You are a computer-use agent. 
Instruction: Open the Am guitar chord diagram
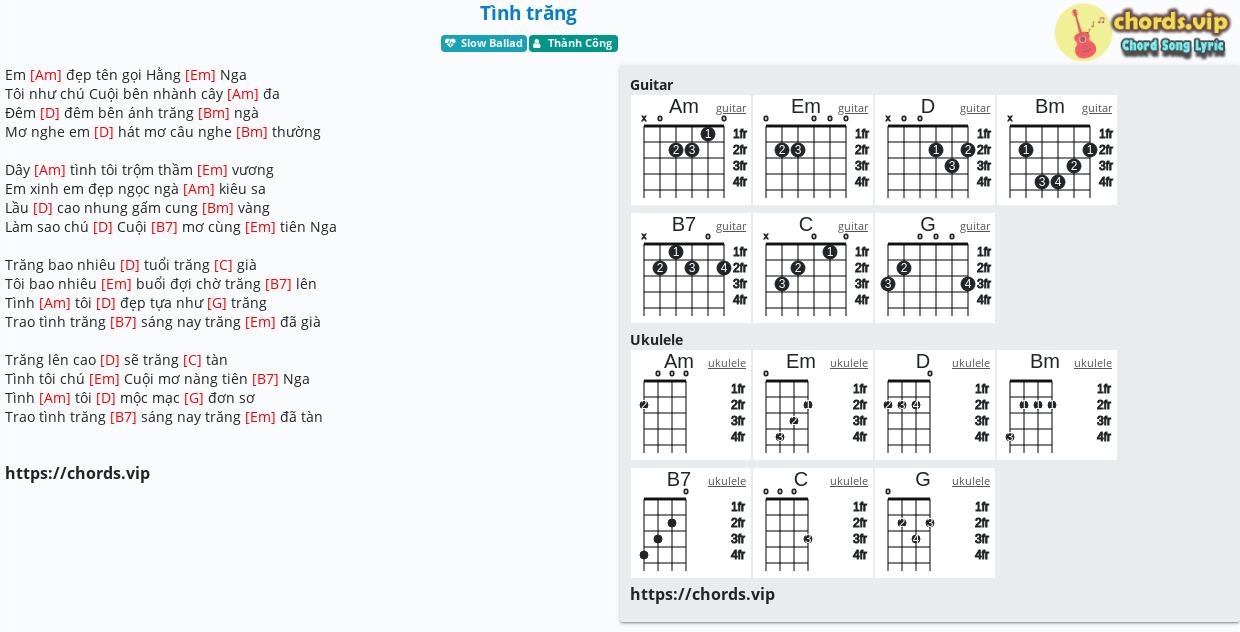click(x=691, y=150)
